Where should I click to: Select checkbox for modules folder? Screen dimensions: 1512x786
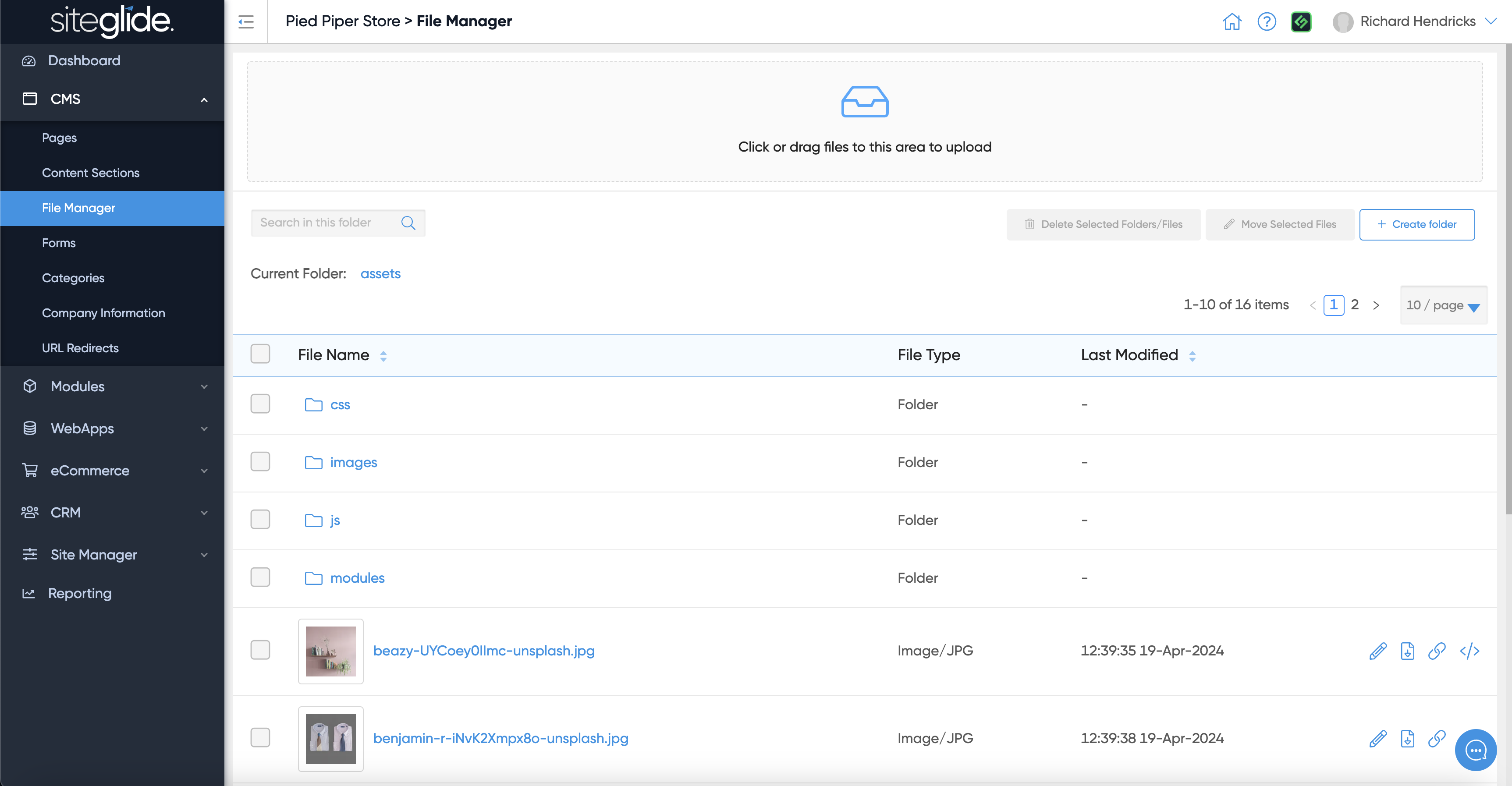click(260, 578)
